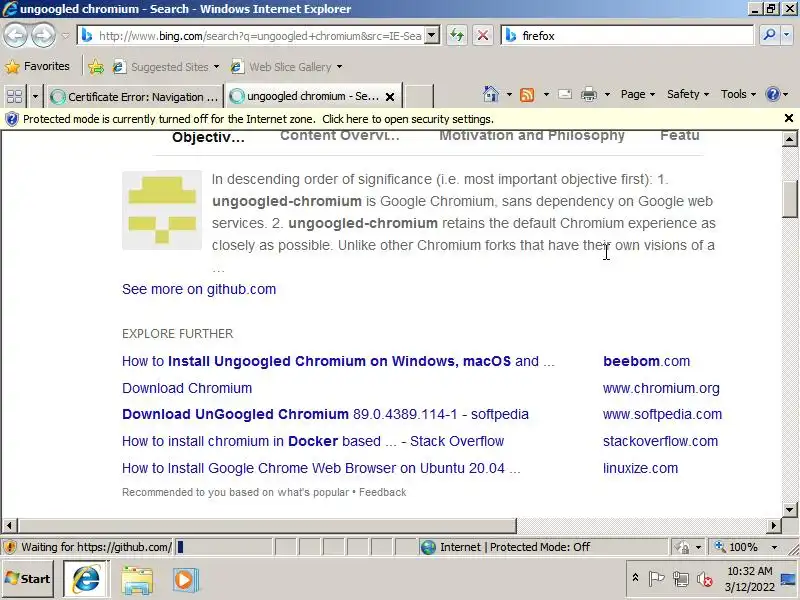Dismiss the Protected mode information bar
Screen dimensions: 800x600
(x=789, y=118)
